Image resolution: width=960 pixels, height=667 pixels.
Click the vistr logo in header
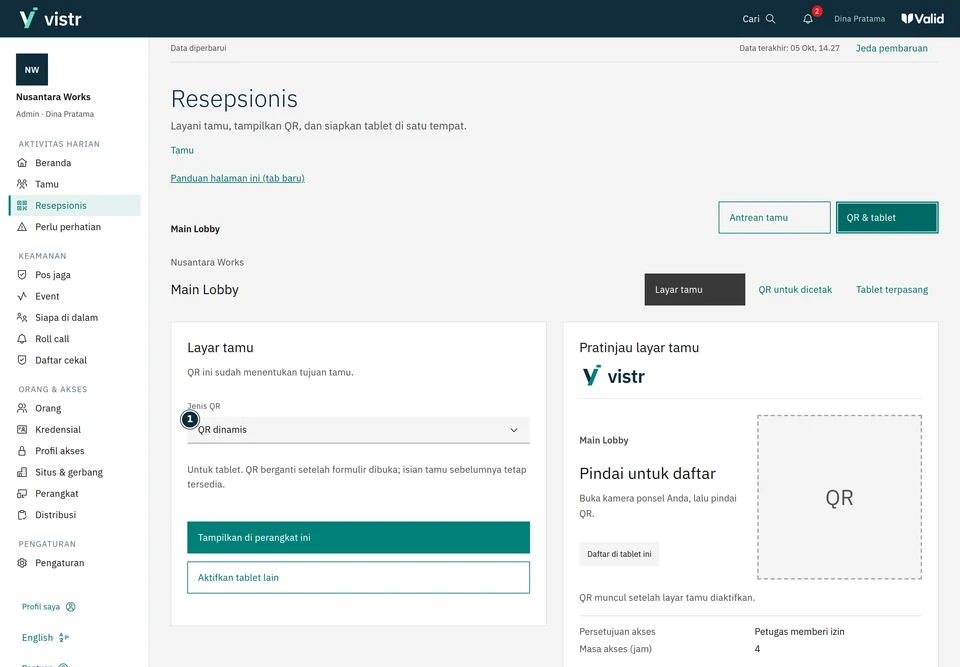tap(50, 18)
